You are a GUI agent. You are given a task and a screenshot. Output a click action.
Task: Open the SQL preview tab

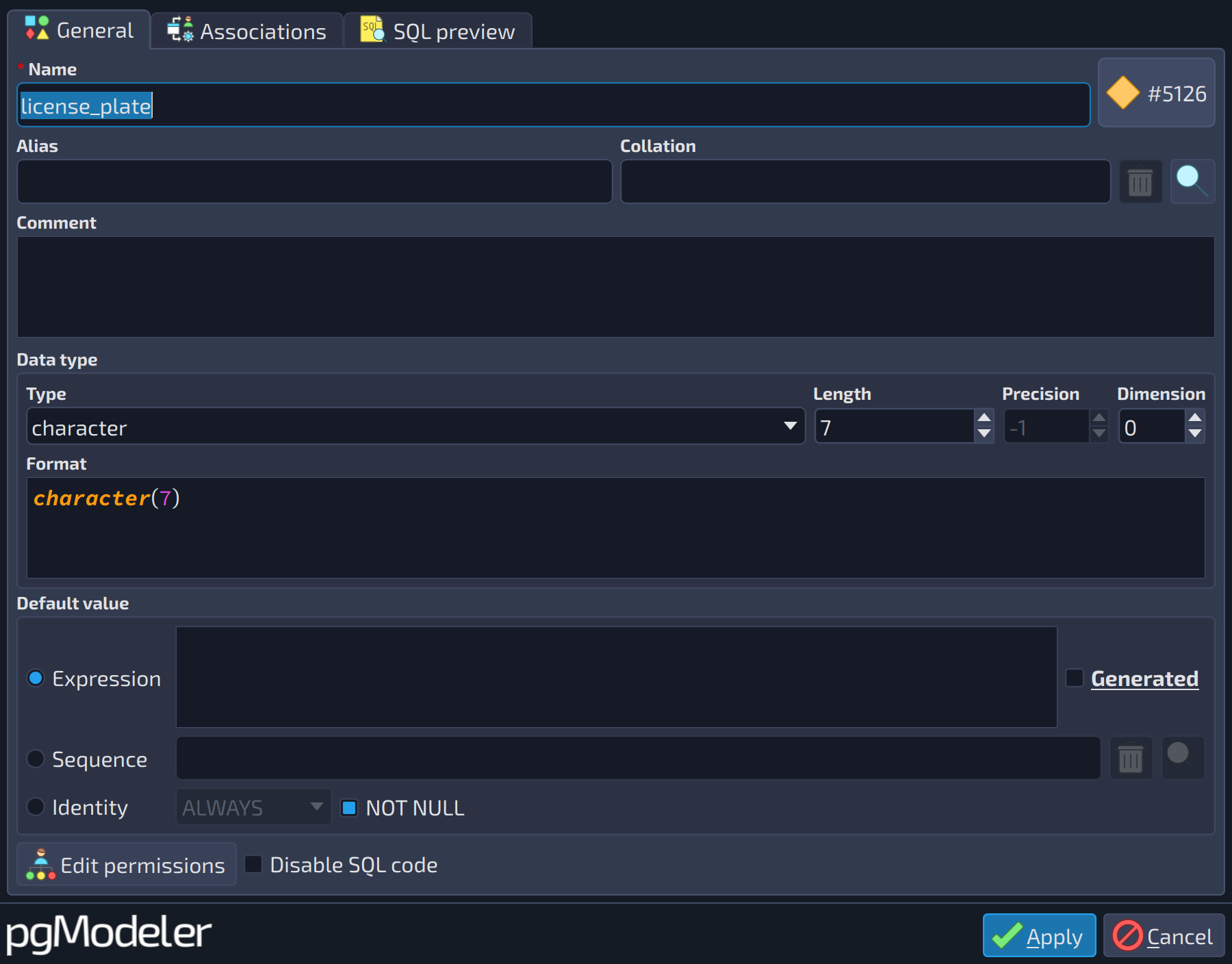pyautogui.click(x=438, y=31)
